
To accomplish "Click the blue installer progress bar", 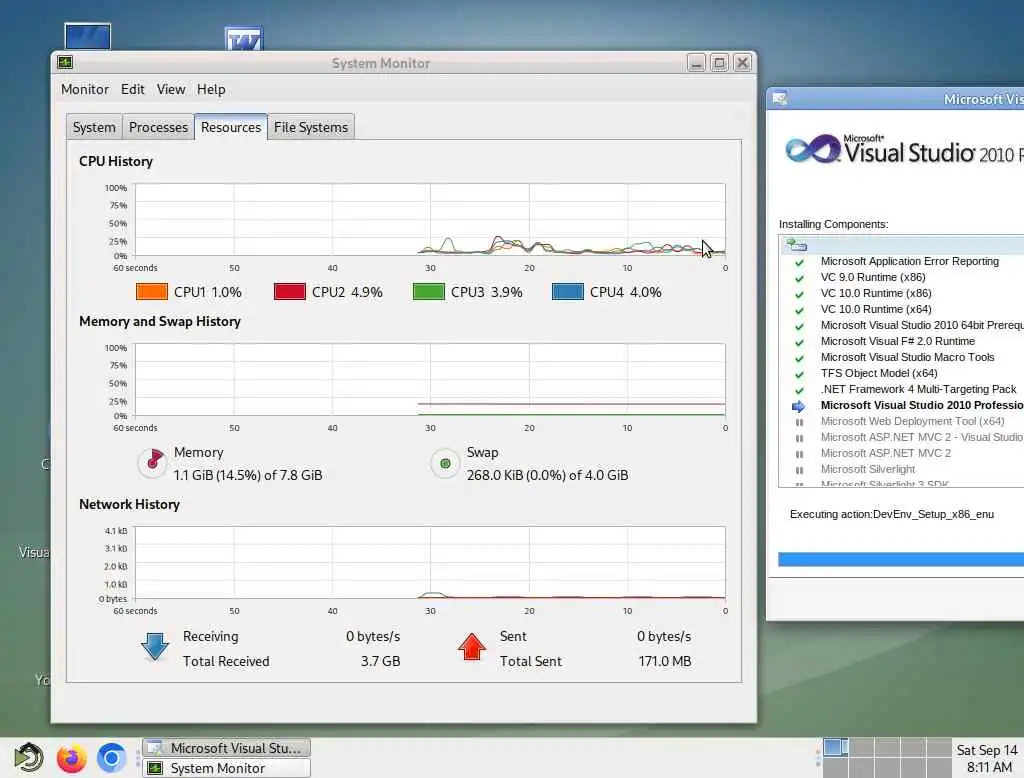I will click(x=901, y=559).
